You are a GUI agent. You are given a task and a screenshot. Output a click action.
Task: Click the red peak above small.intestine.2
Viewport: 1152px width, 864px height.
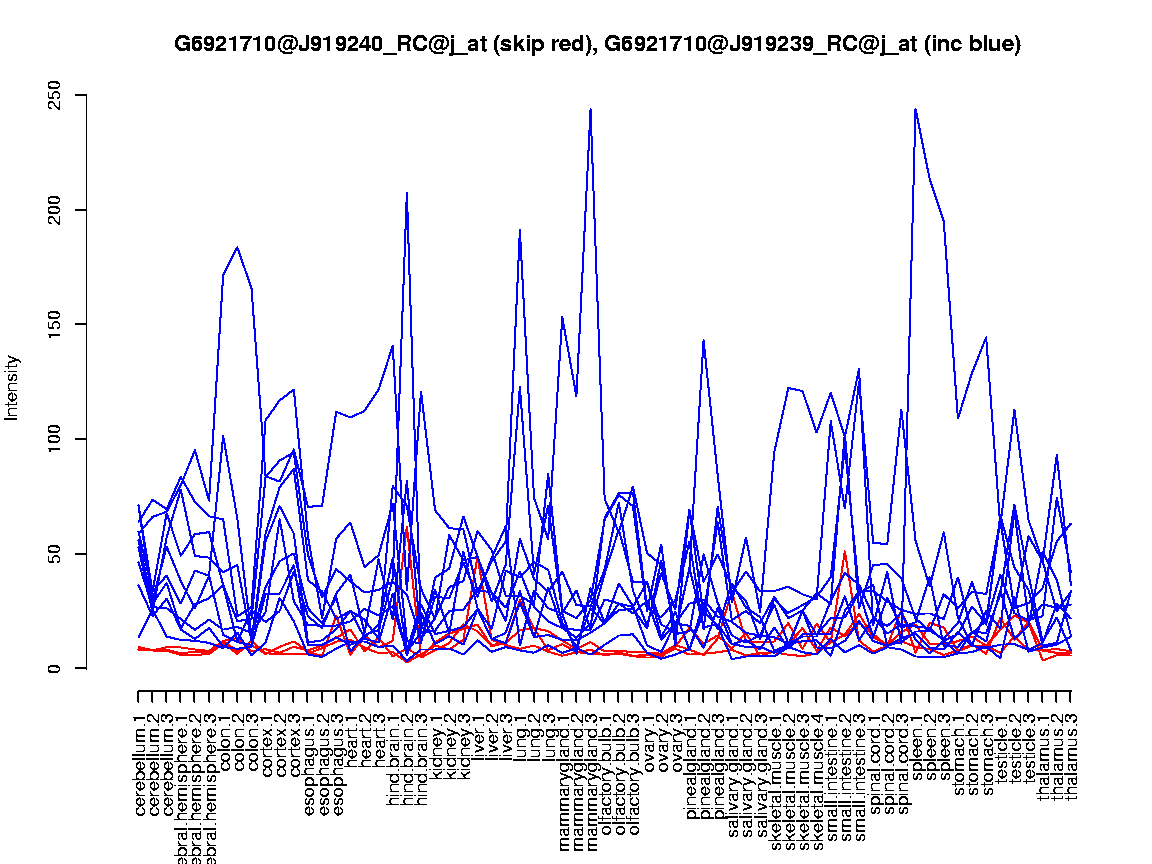pos(845,552)
